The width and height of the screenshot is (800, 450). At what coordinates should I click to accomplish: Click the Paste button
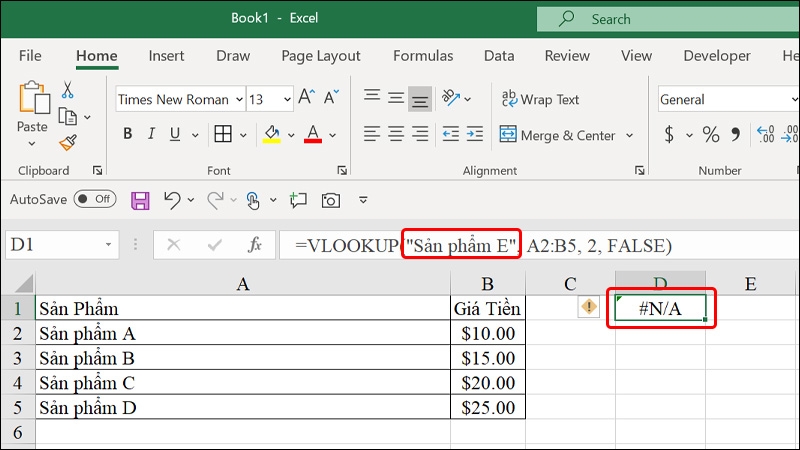coord(32,110)
